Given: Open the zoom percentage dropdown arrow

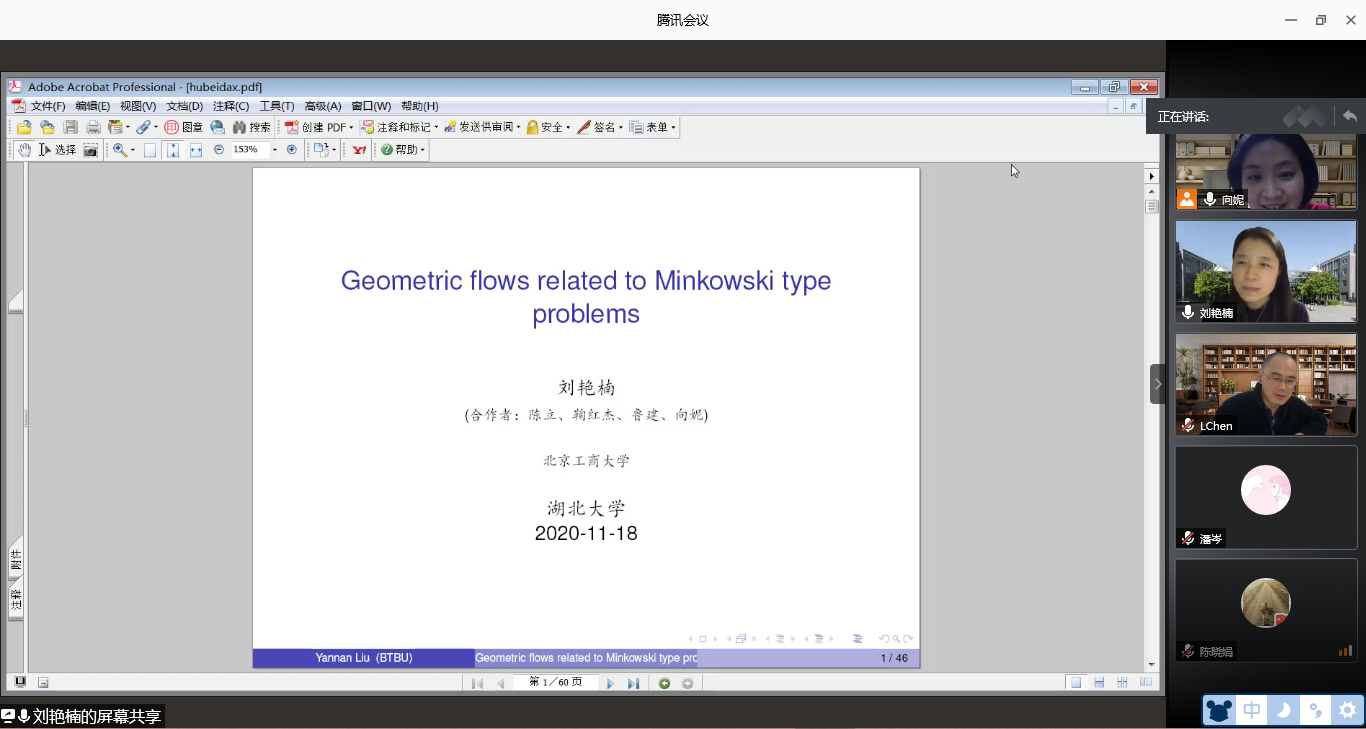Looking at the screenshot, I should point(275,150).
